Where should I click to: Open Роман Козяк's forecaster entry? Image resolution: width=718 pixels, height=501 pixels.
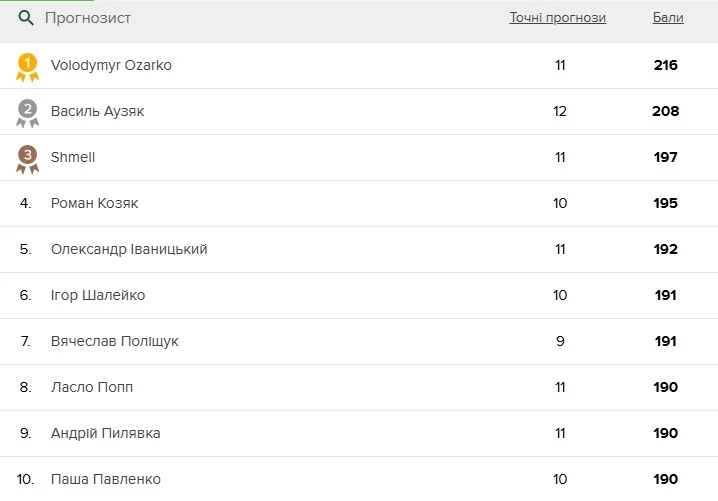94,203
